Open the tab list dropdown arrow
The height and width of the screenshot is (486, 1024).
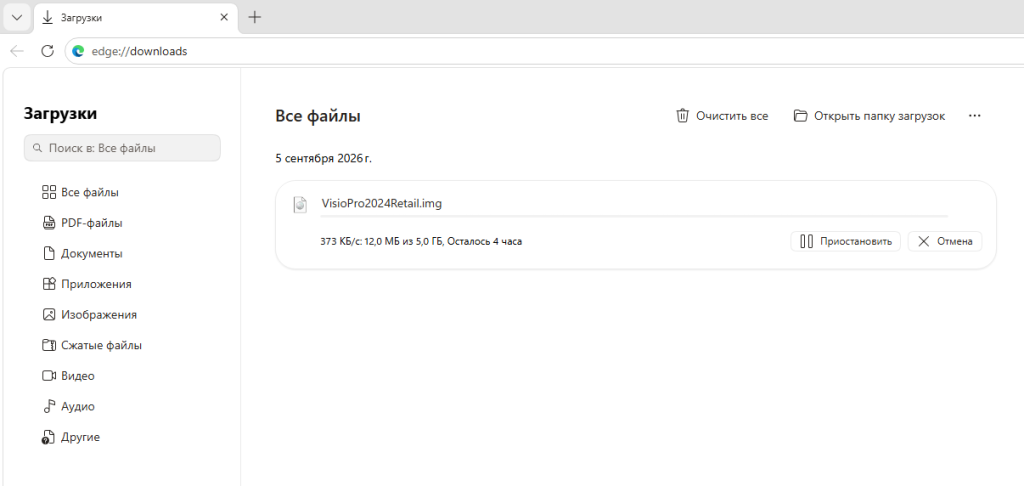17,18
